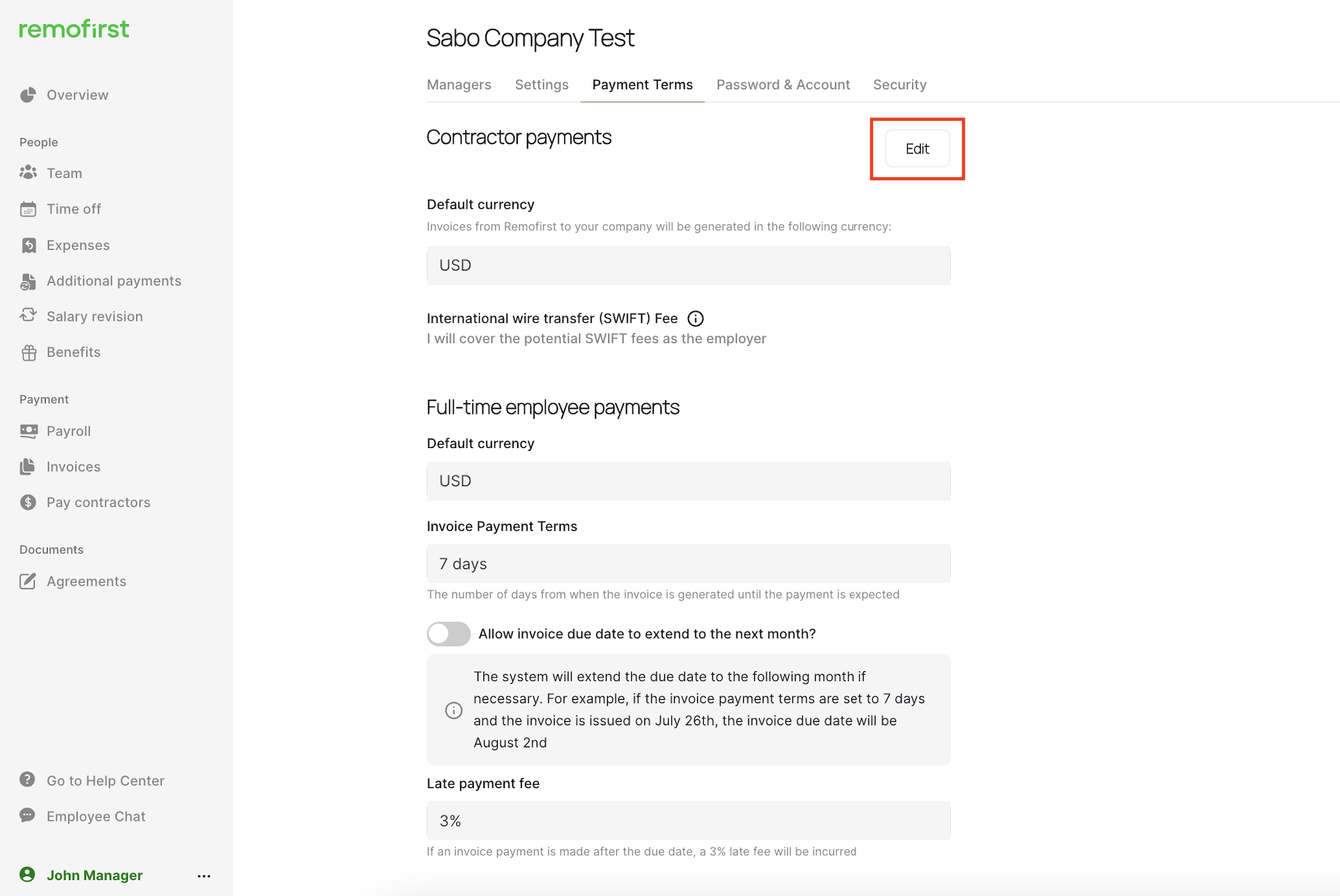This screenshot has height=896, width=1340.
Task: Open the Benefits gift icon
Action: (28, 352)
